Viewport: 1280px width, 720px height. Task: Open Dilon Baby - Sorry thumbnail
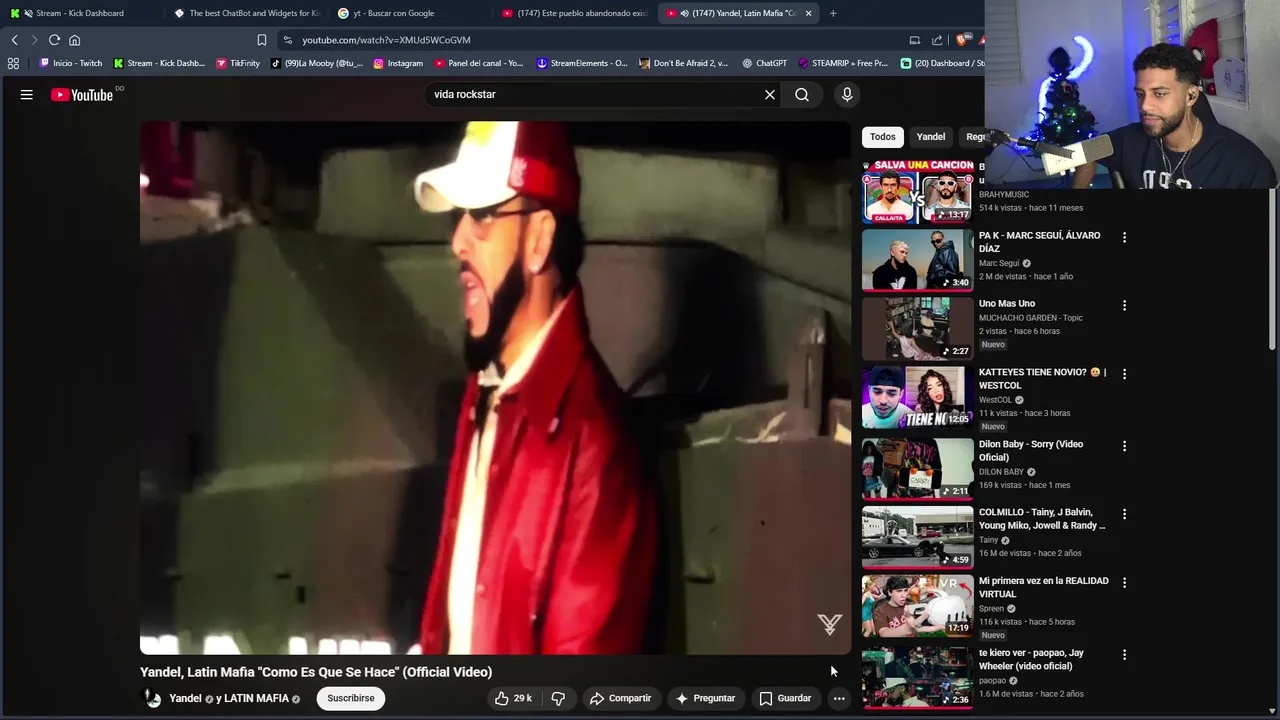pos(917,468)
